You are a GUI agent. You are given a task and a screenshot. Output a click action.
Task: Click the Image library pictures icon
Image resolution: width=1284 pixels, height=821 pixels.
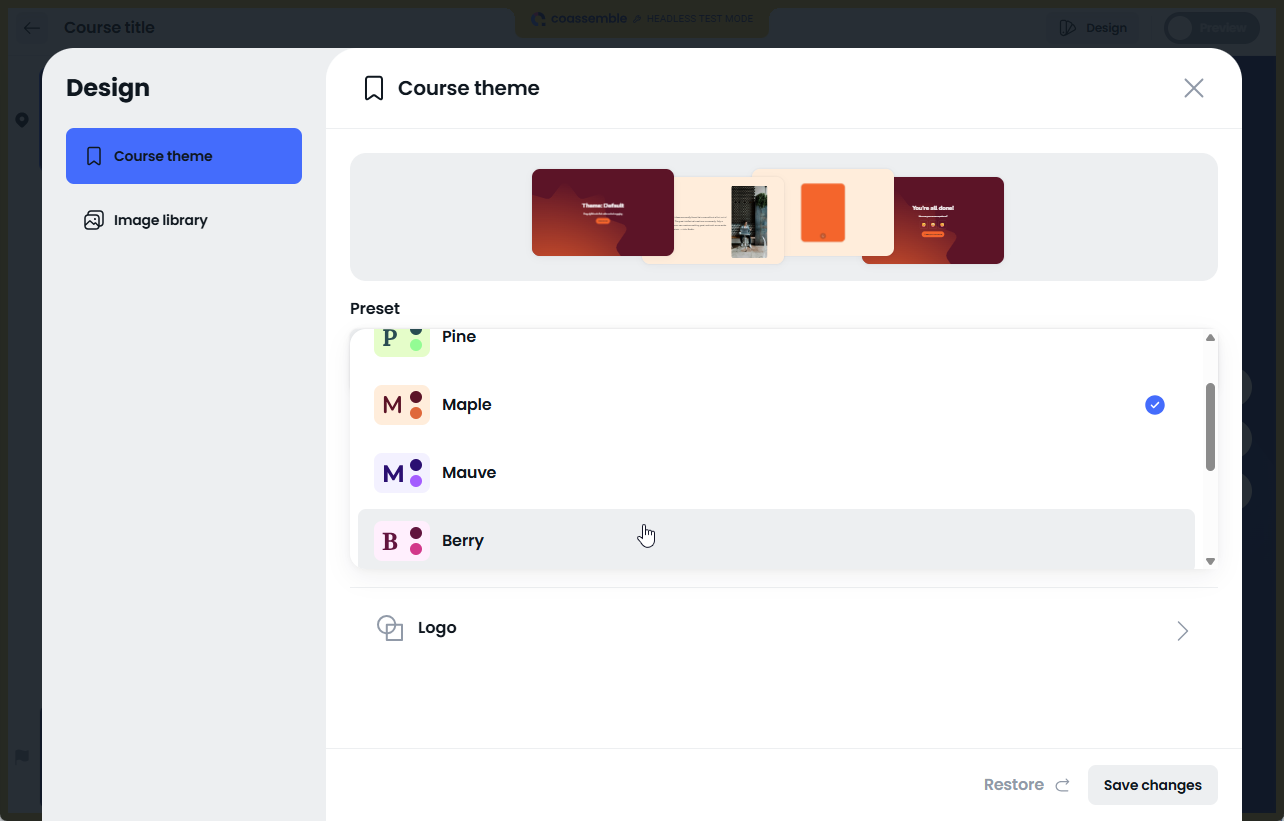94,220
